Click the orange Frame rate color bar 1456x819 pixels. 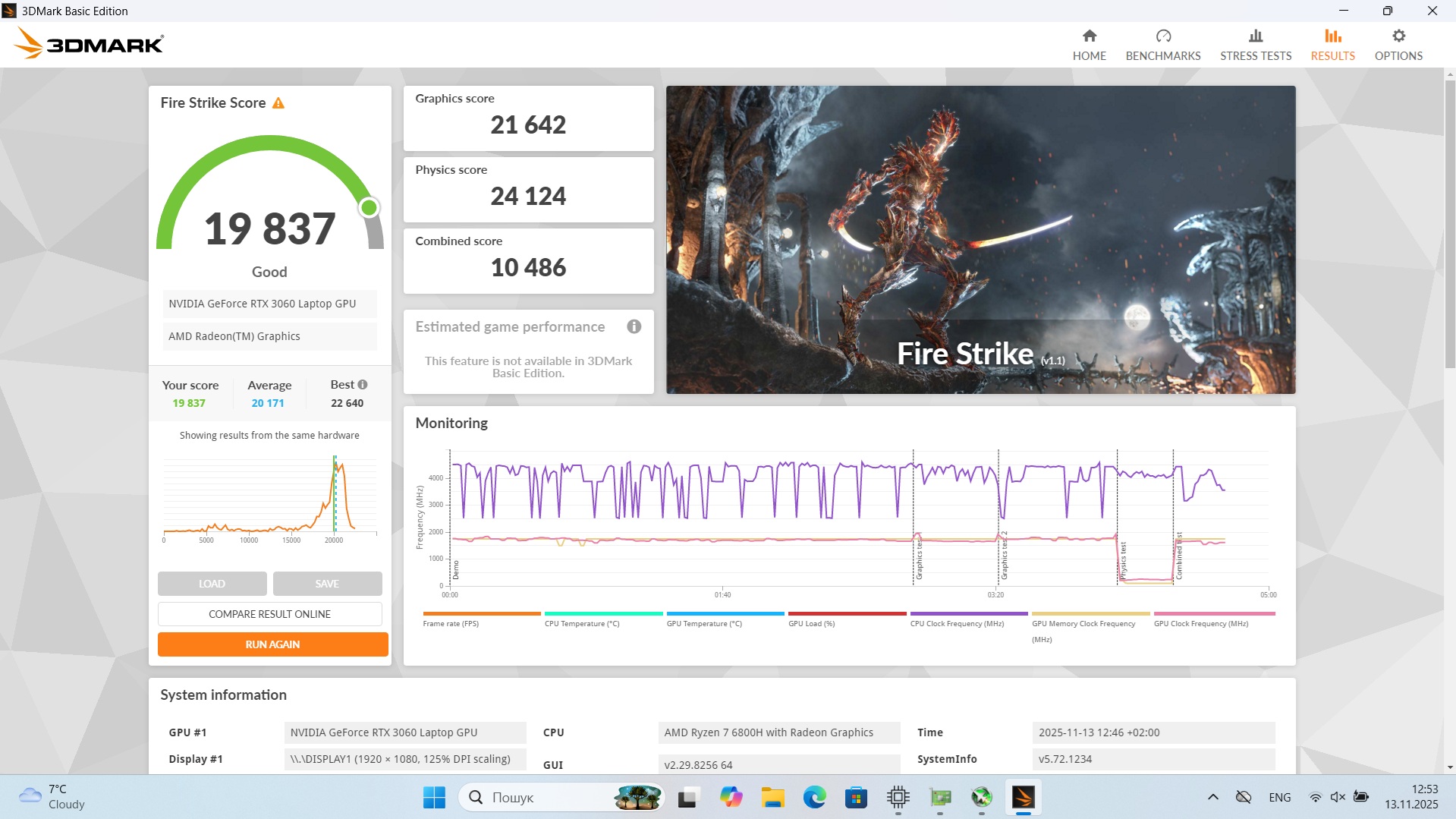tap(481, 613)
